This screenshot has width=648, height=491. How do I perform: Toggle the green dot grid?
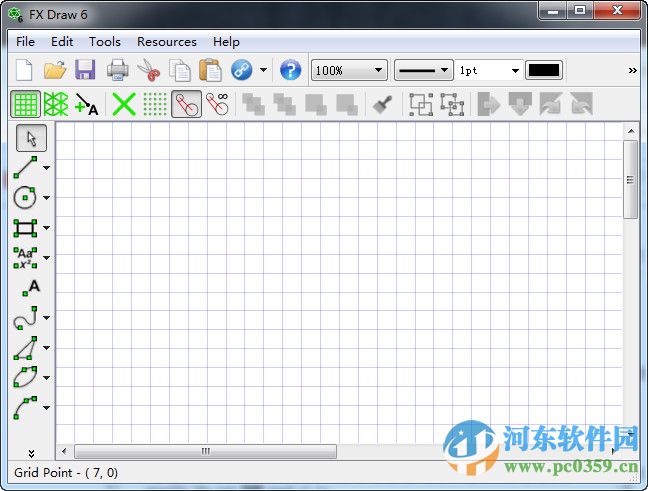click(155, 104)
